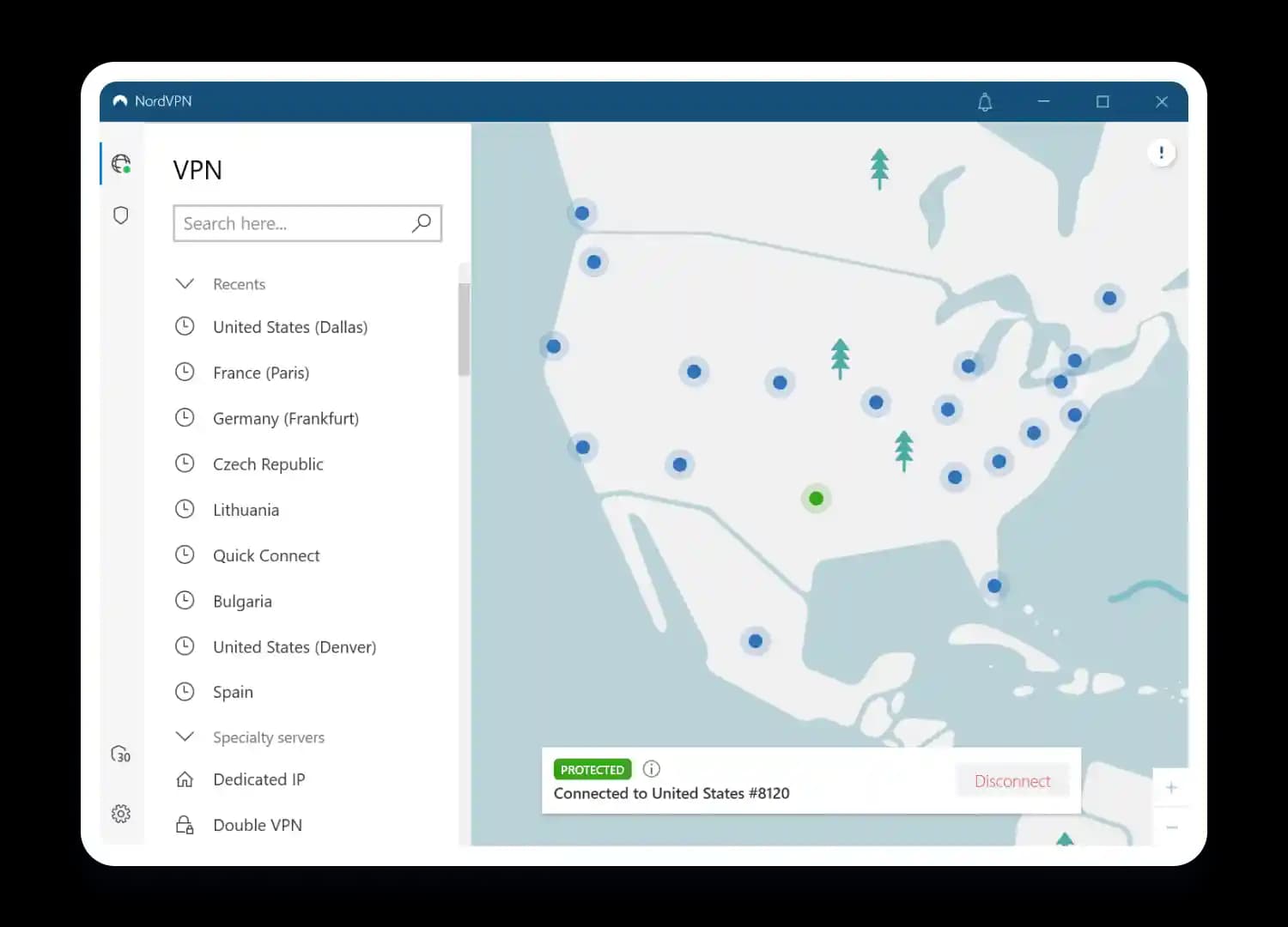Screen dimensions: 1288x927
Task: Minimize the NordVPN window
Action: 1043,101
